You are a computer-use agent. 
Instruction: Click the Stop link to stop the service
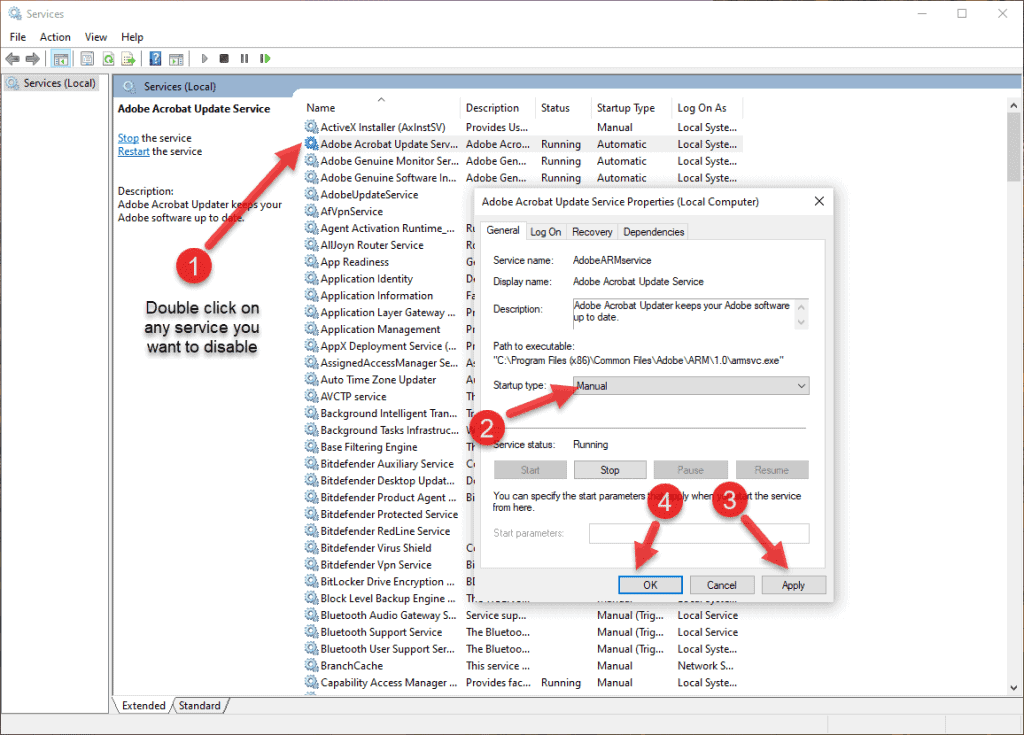click(x=127, y=137)
